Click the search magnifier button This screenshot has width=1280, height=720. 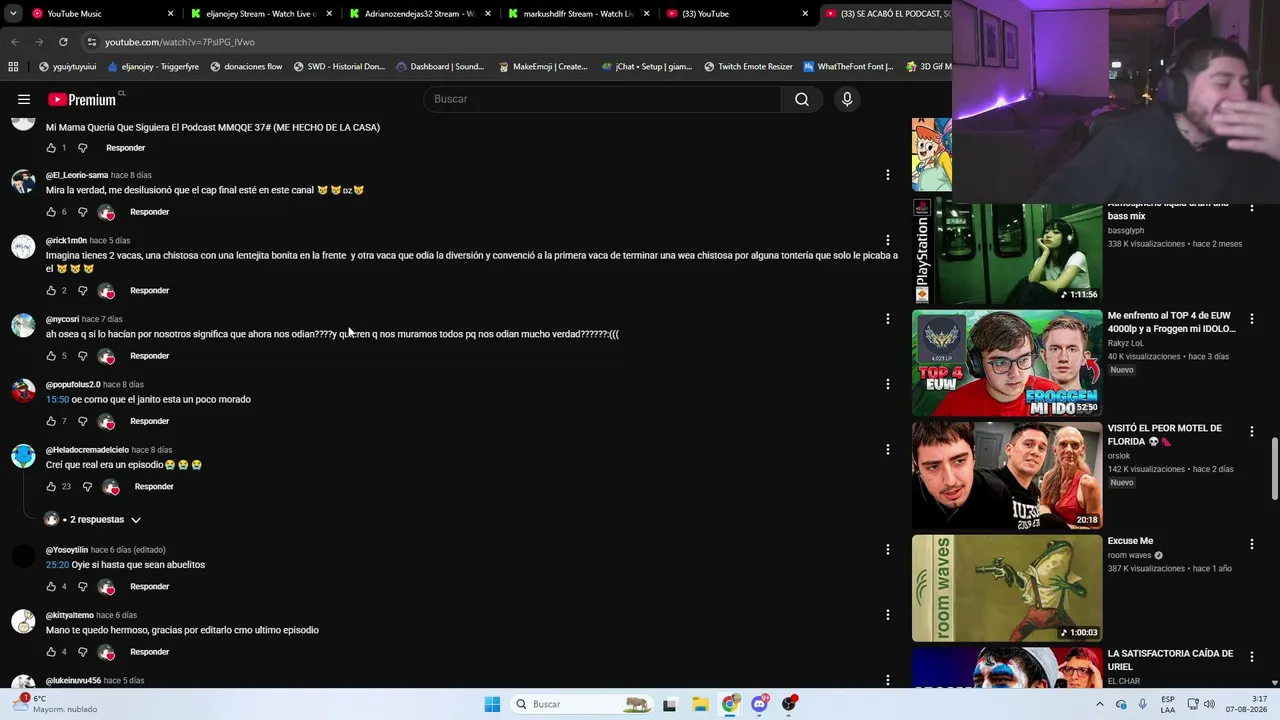pyautogui.click(x=802, y=99)
